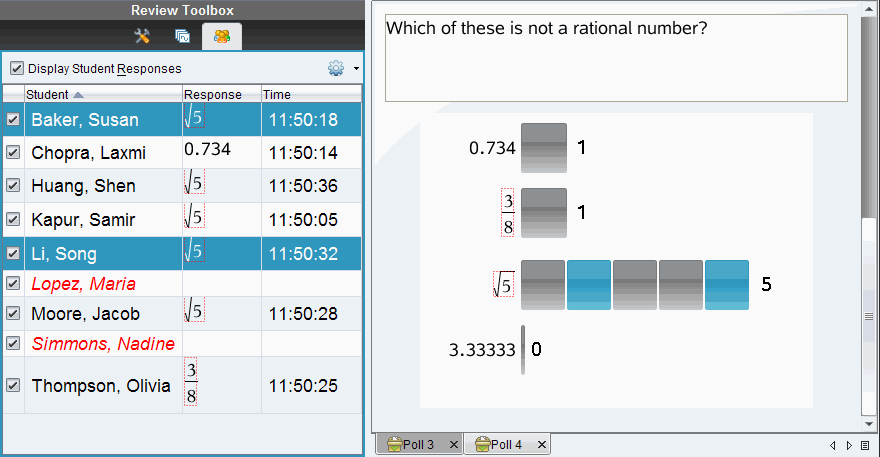Screen dimensions: 880x457
Task: Select the Student responses panel icon
Action: [221, 37]
